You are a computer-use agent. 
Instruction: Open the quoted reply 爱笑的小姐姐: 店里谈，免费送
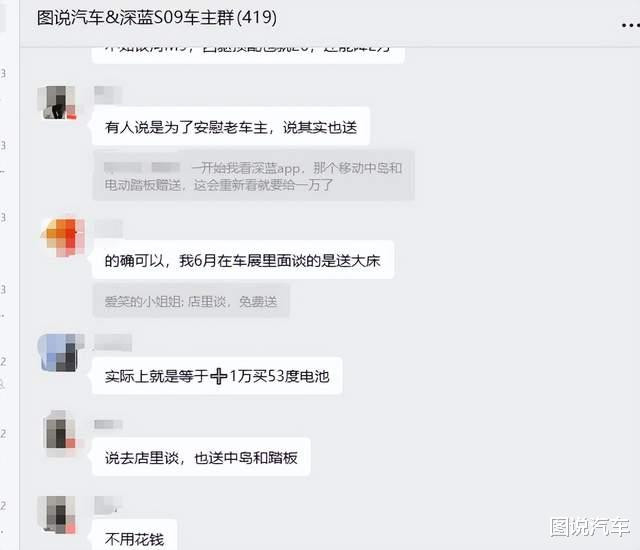(191, 302)
